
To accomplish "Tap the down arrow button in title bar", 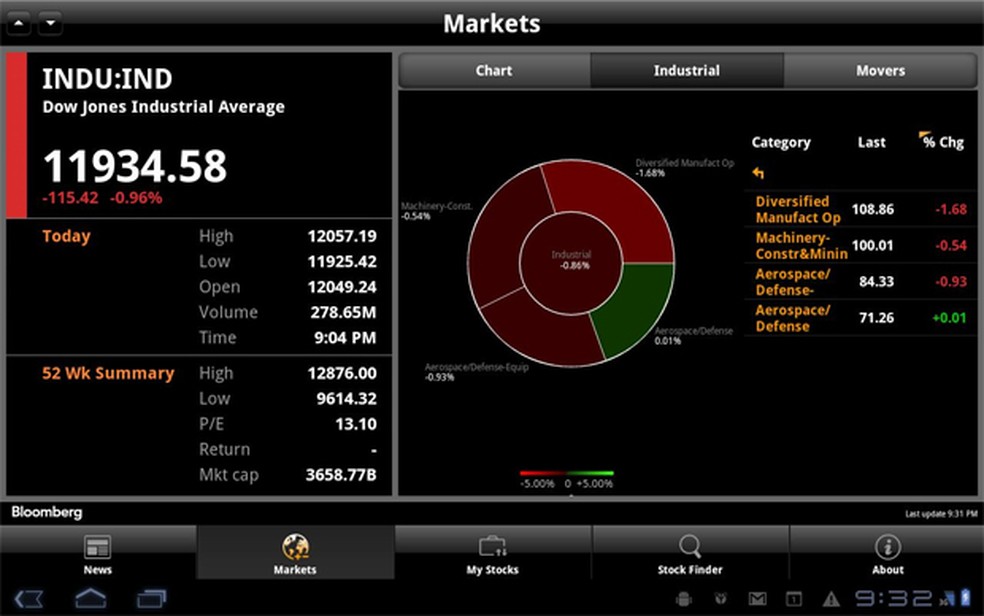I will point(50,23).
